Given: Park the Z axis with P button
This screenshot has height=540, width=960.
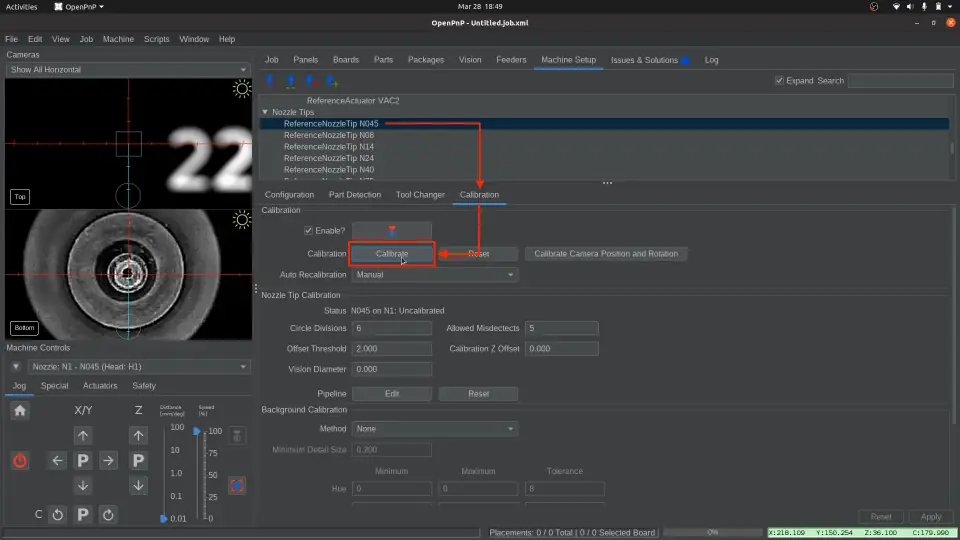Looking at the screenshot, I should [139, 461].
